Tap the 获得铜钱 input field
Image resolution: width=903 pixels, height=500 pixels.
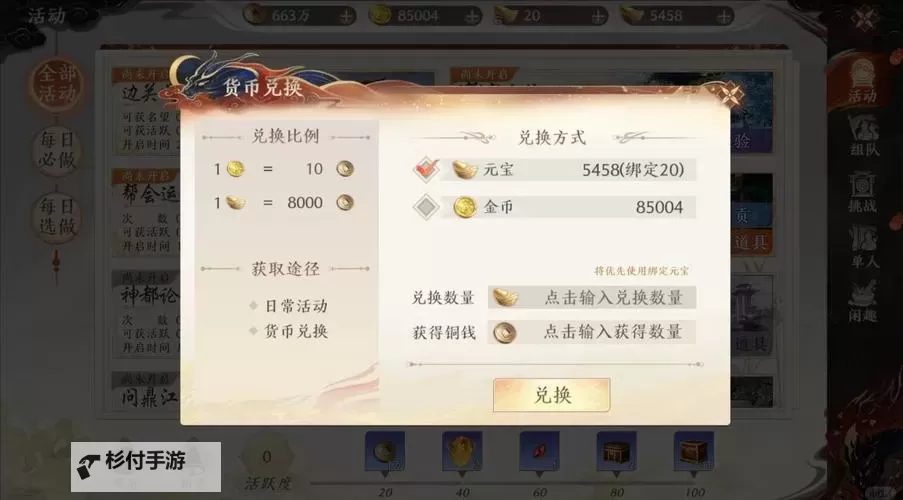click(x=591, y=332)
